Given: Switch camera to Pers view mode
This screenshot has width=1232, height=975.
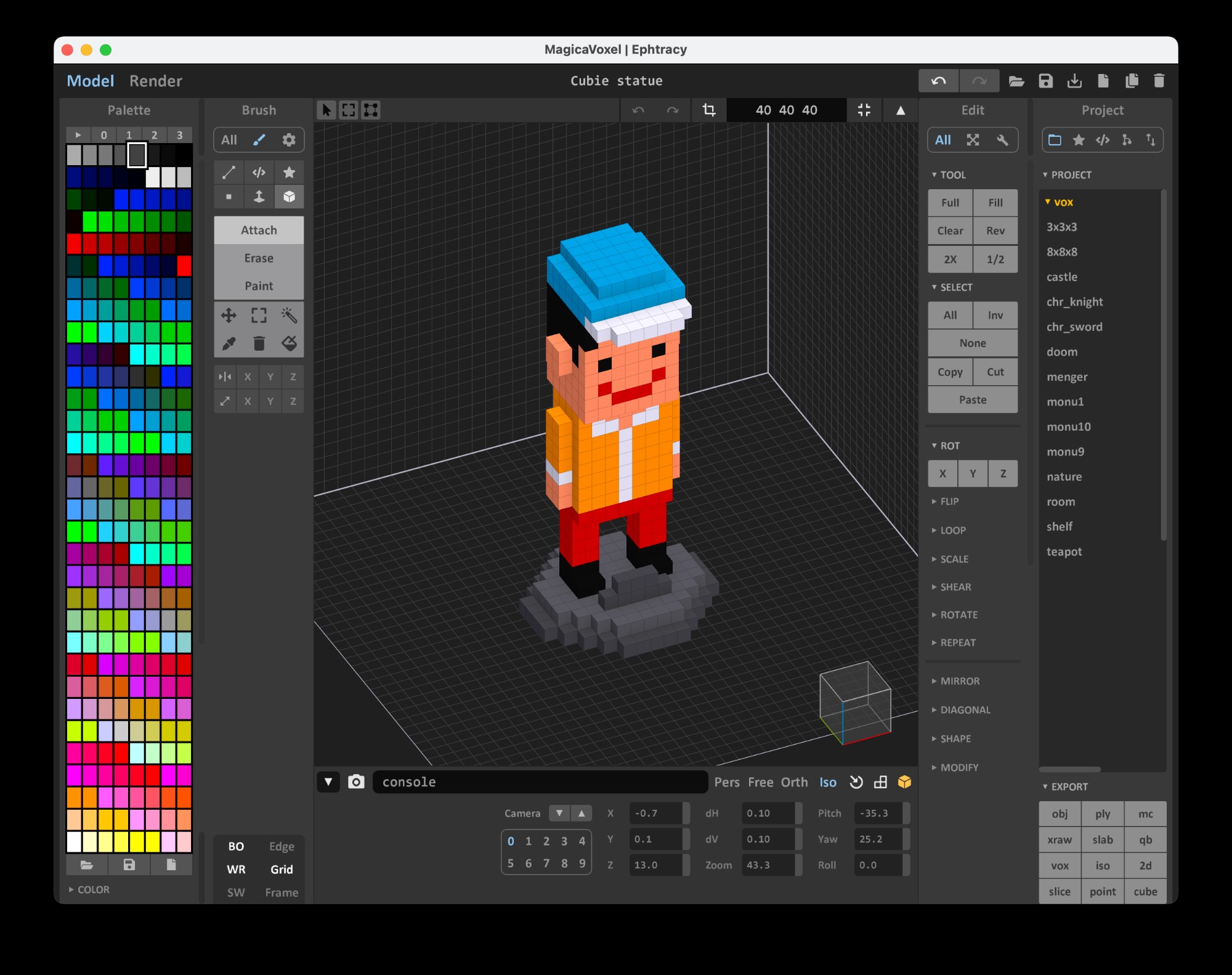Looking at the screenshot, I should point(726,782).
